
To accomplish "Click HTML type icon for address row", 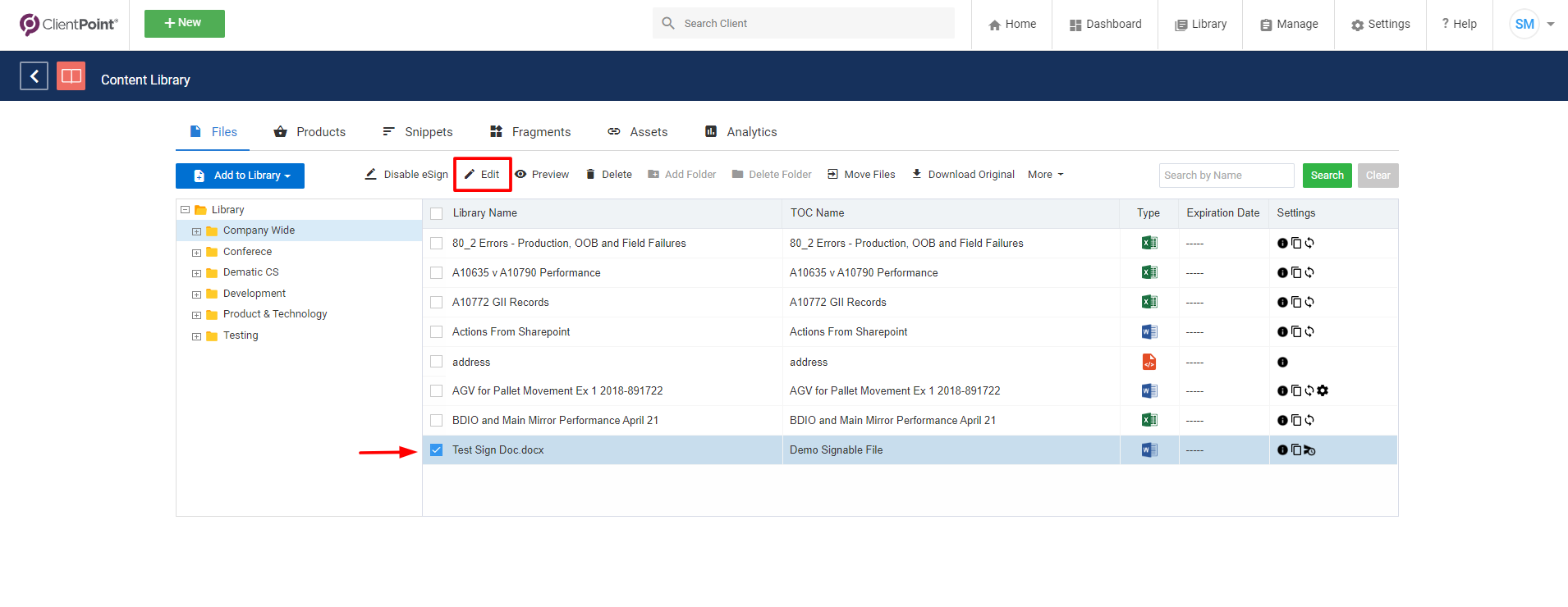I will coord(1149,362).
